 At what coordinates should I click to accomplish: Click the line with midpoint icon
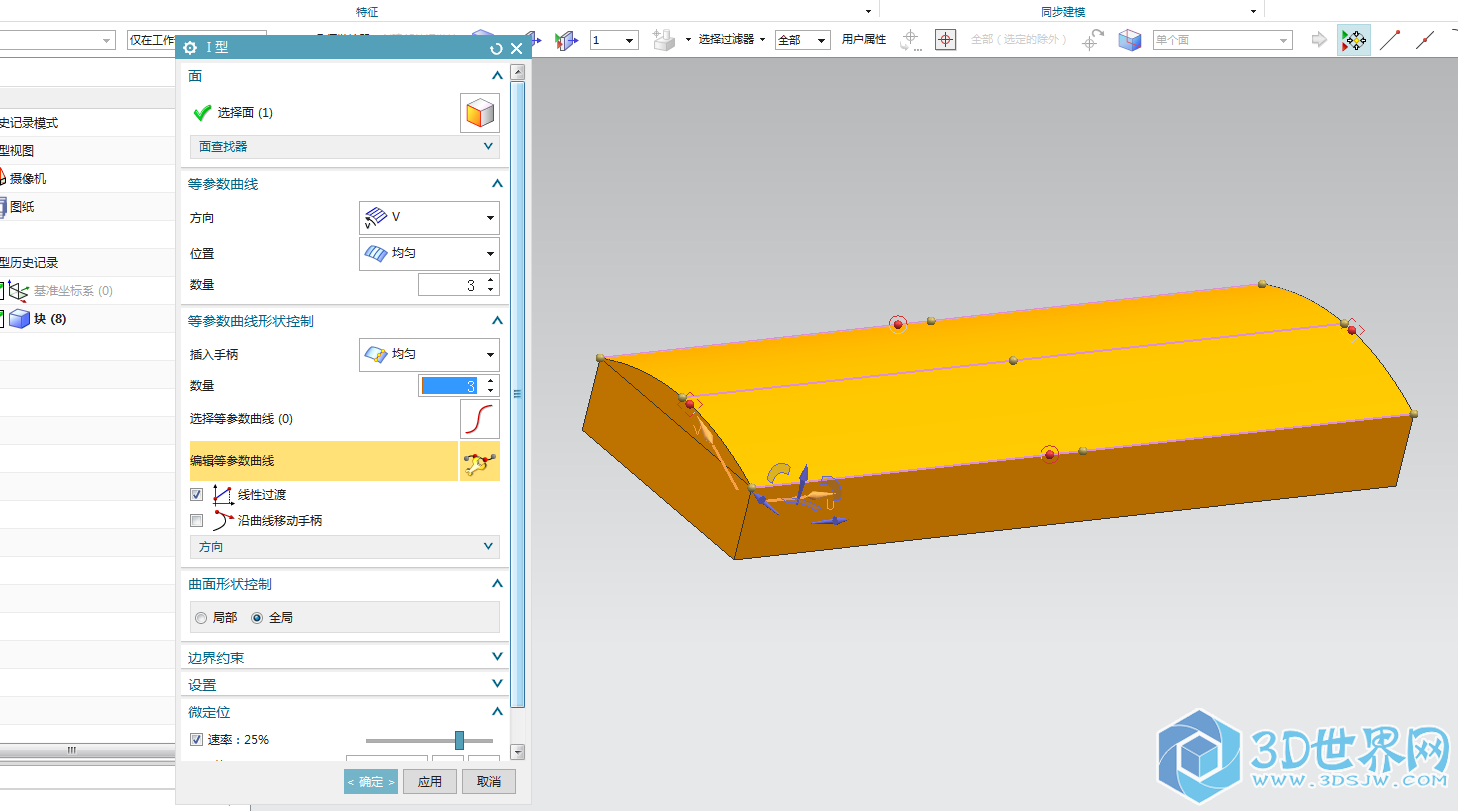(x=1426, y=40)
